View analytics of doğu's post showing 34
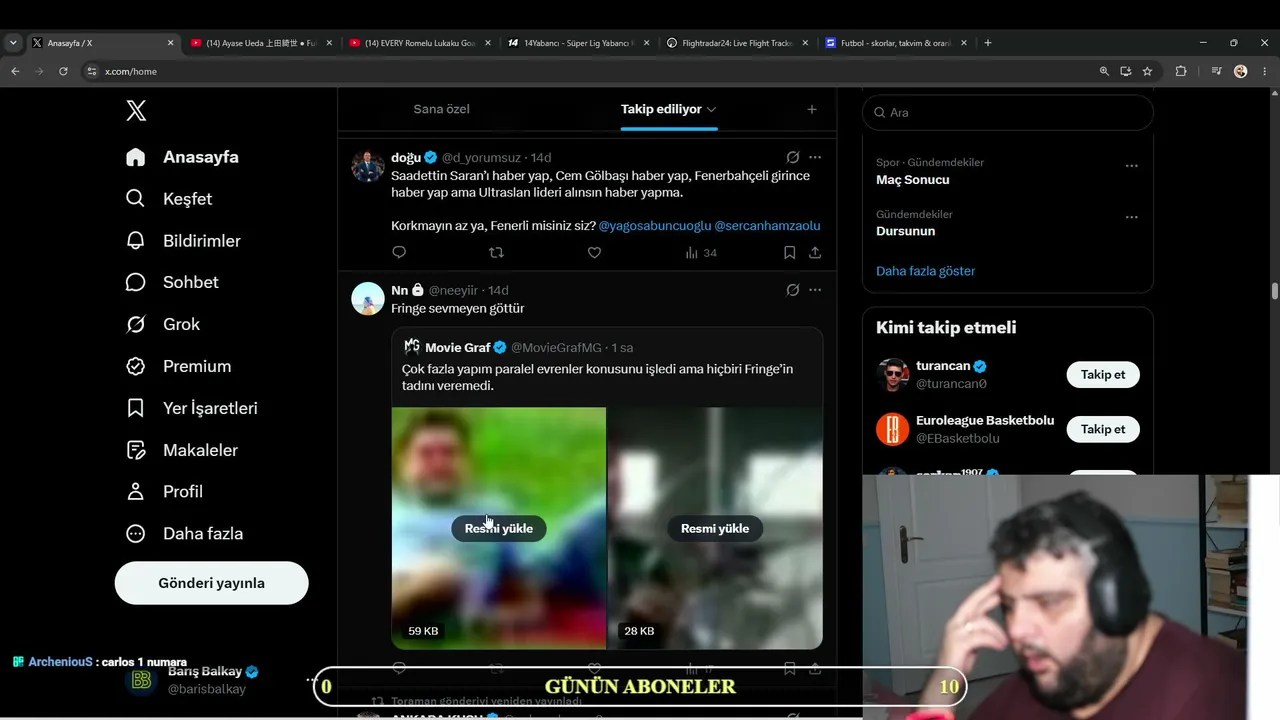1280x720 pixels. tap(701, 253)
